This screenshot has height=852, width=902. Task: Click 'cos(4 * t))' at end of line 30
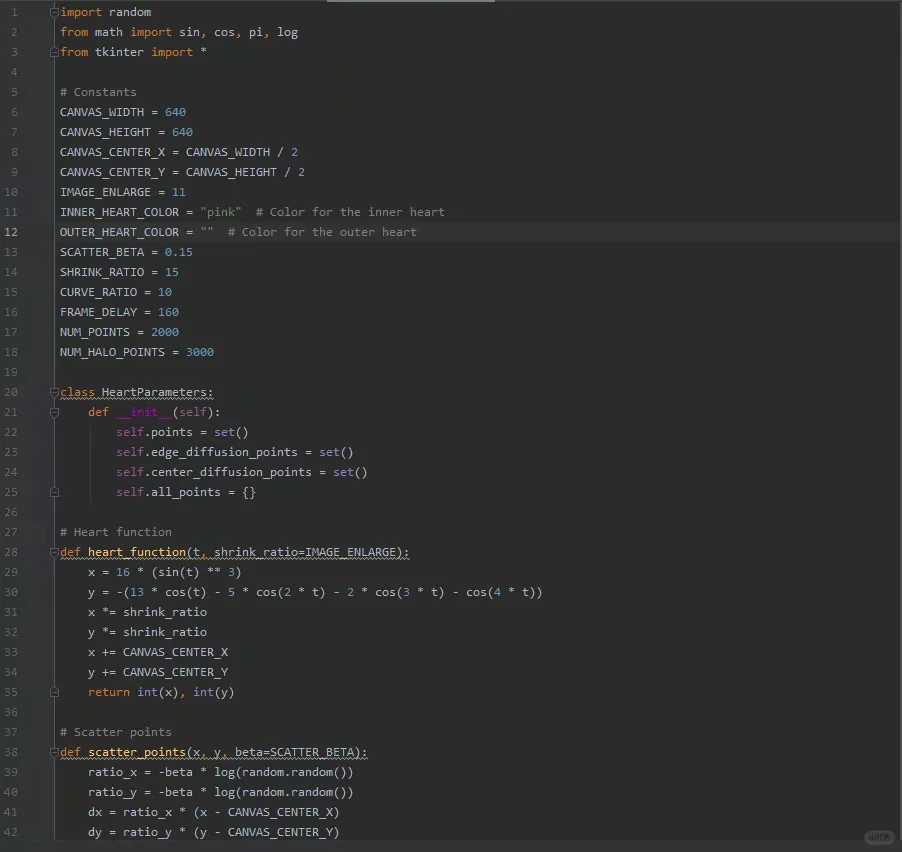[504, 593]
